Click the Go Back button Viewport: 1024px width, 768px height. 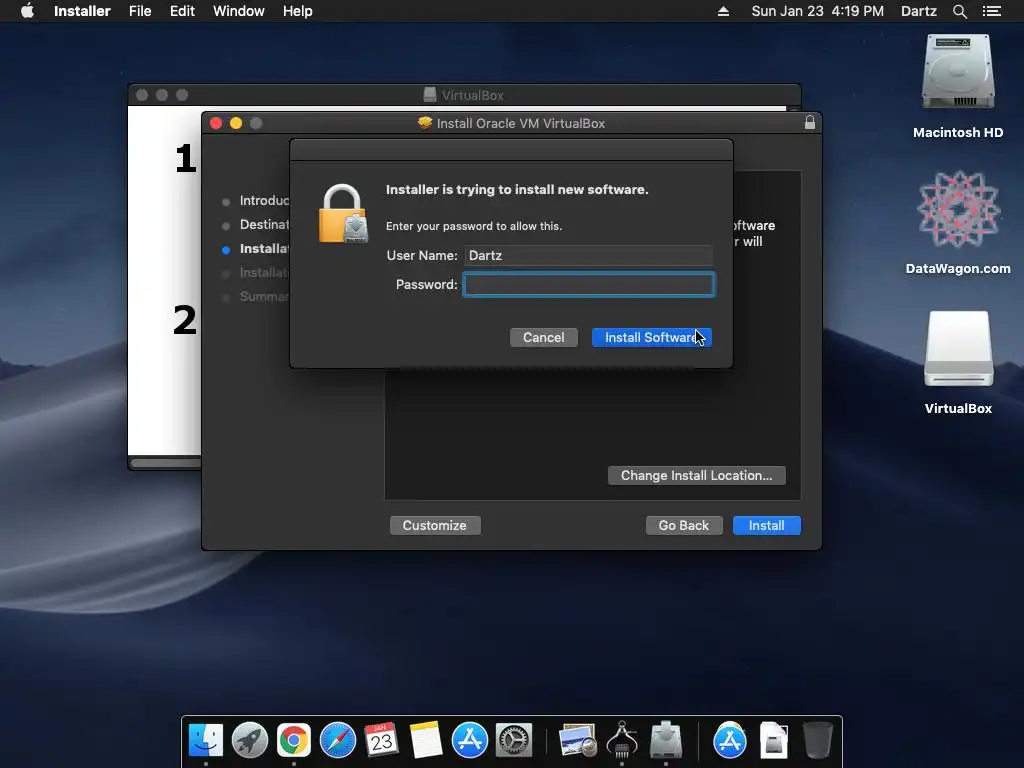(x=684, y=526)
